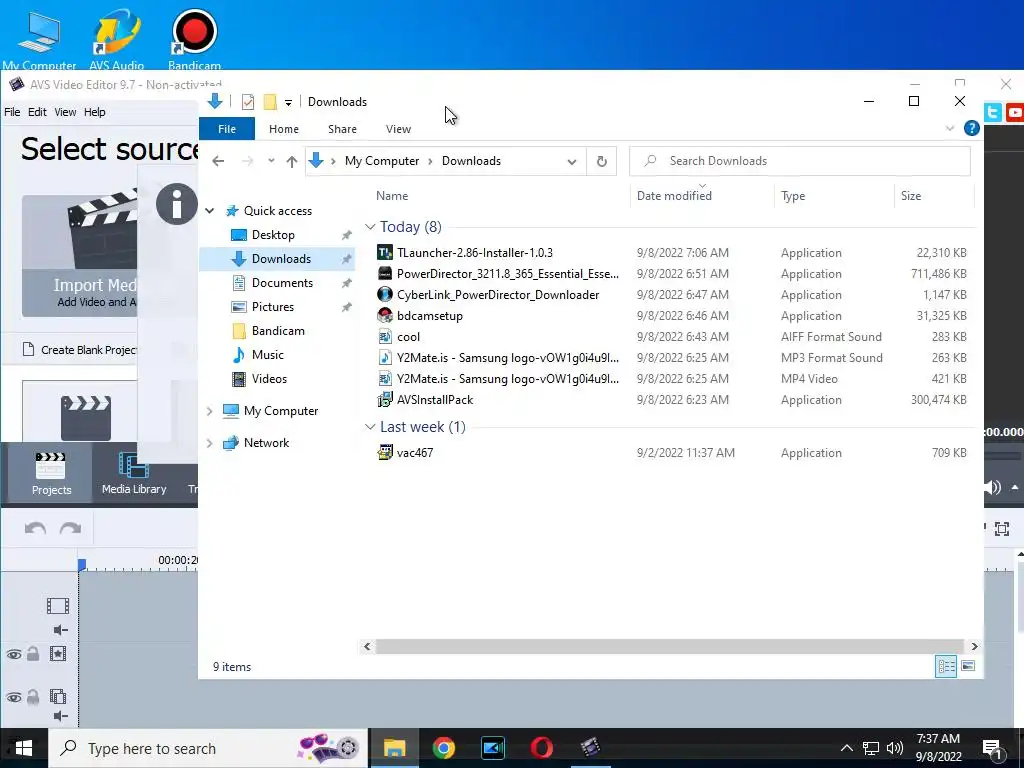
Task: Select the AVSInstallPack file icon
Action: pyautogui.click(x=385, y=400)
